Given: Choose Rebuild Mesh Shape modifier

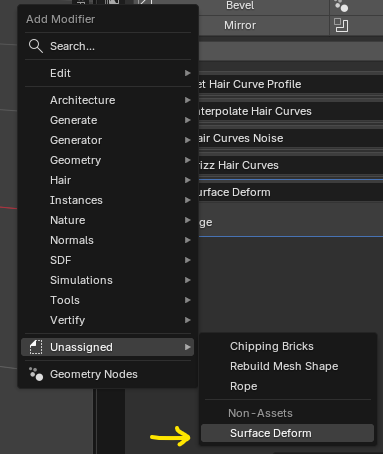Looking at the screenshot, I should (287, 366).
